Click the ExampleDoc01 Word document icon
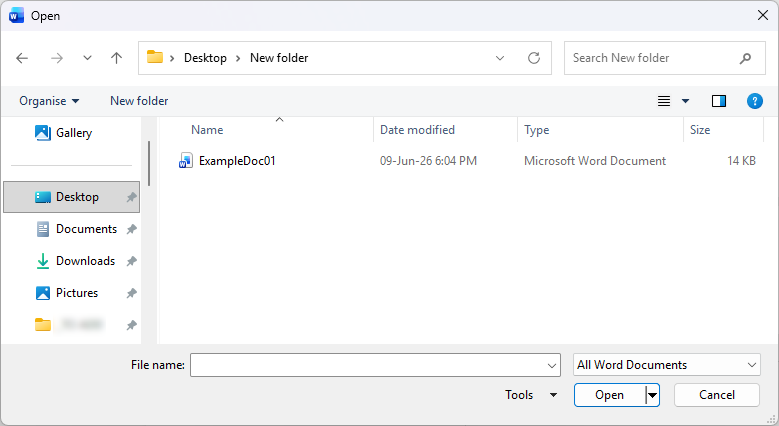 (x=185, y=161)
